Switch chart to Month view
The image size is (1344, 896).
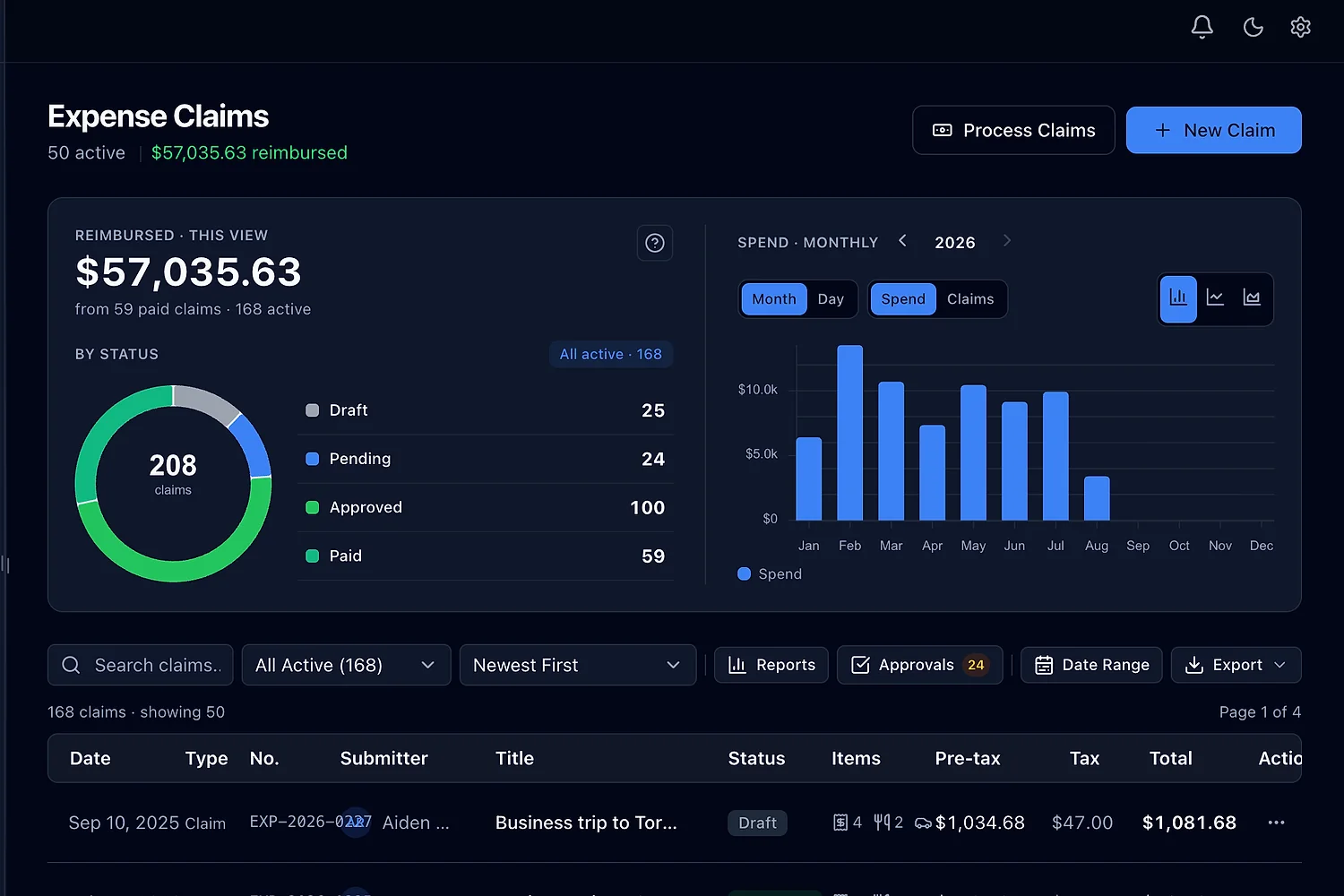774,299
